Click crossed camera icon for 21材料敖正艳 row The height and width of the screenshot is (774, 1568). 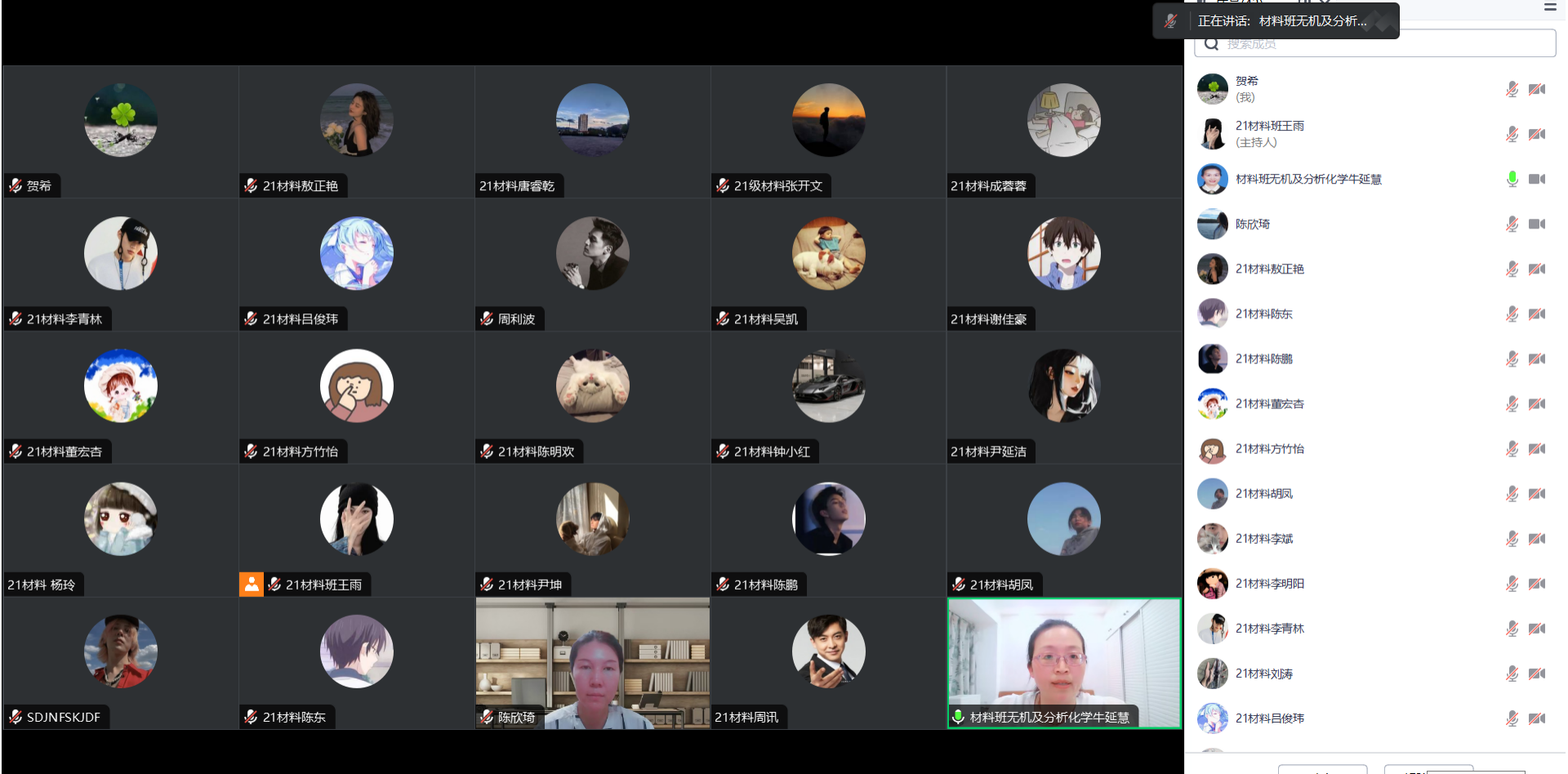[1537, 269]
